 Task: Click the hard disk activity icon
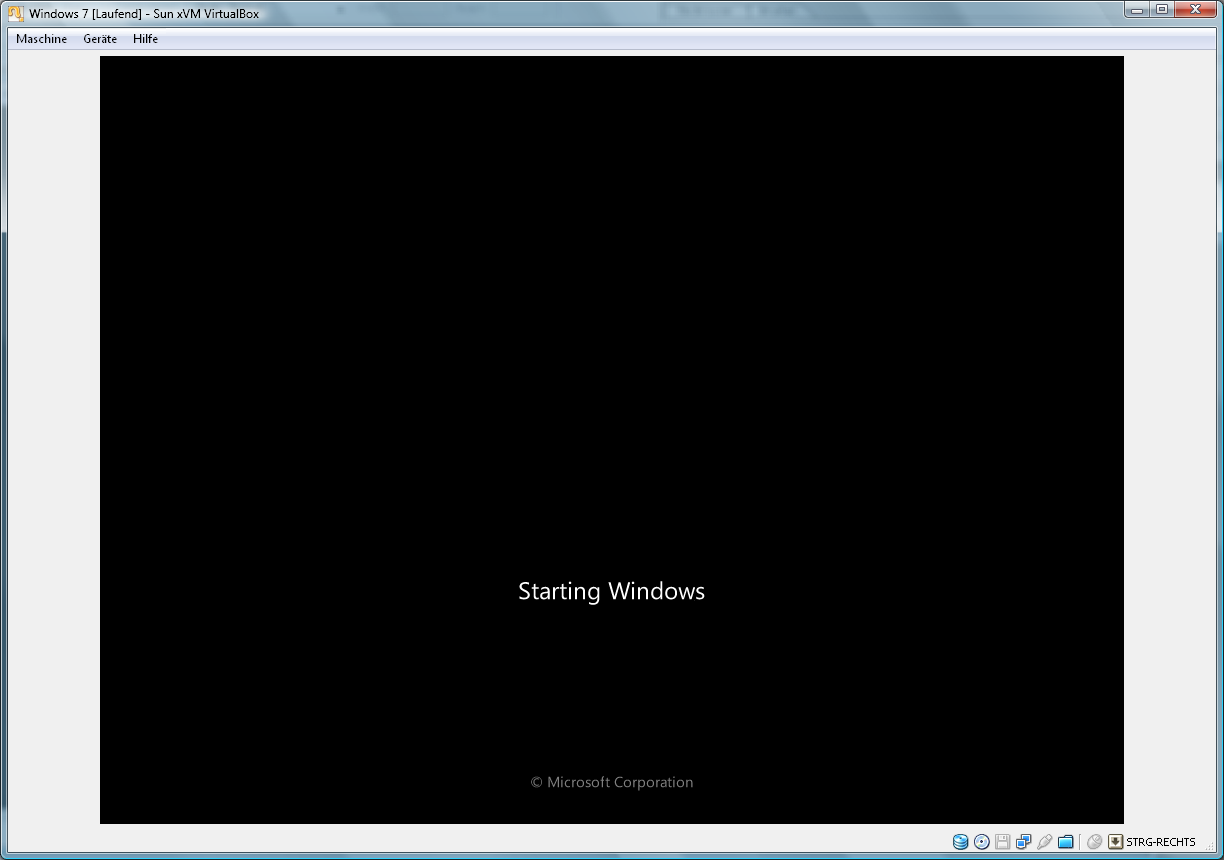tap(960, 842)
